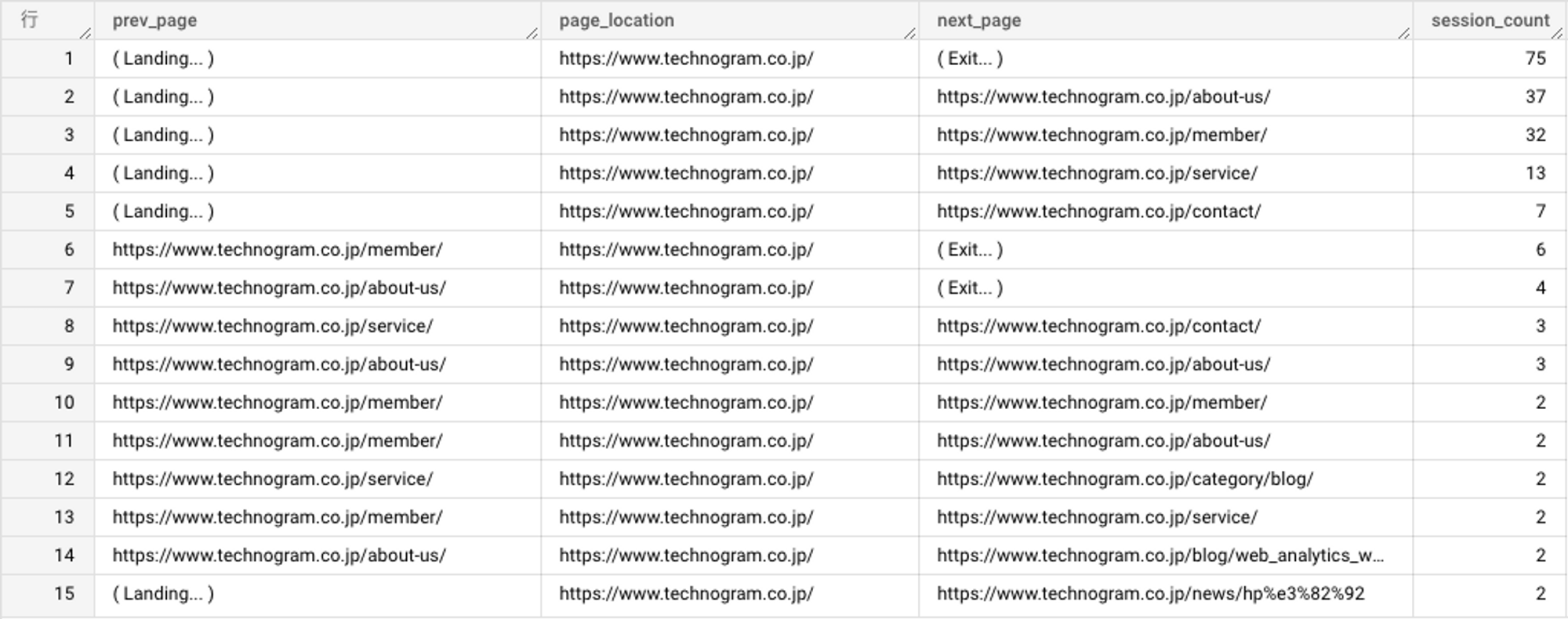Select the page_location column header

pyautogui.click(x=616, y=21)
